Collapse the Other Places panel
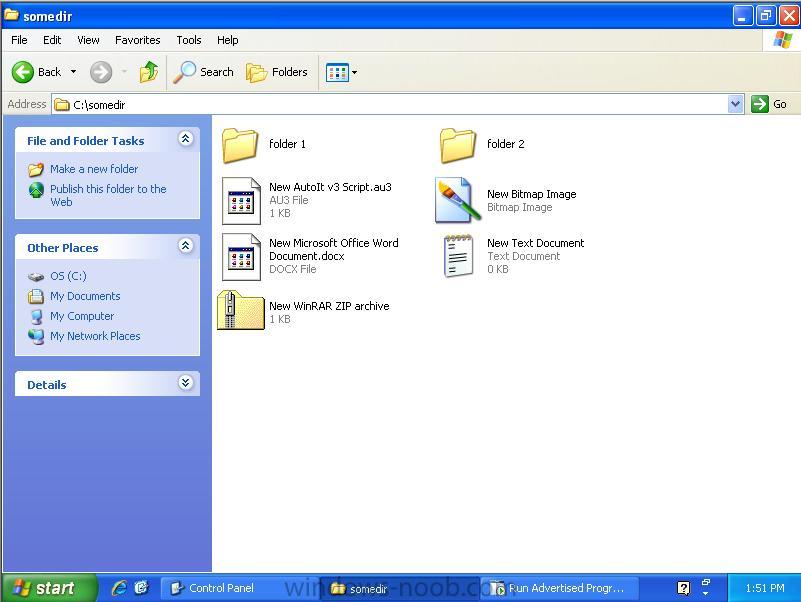This screenshot has width=801, height=602. tap(185, 246)
